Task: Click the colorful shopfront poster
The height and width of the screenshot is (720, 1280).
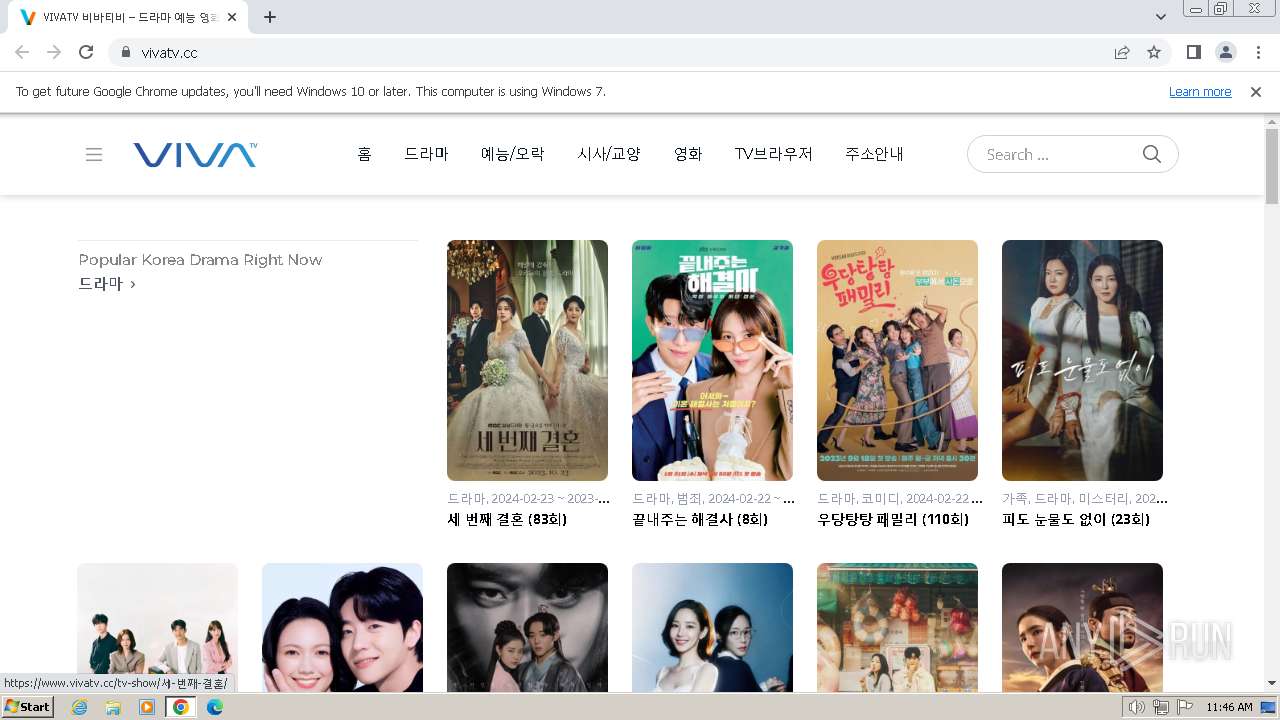Action: coord(897,628)
